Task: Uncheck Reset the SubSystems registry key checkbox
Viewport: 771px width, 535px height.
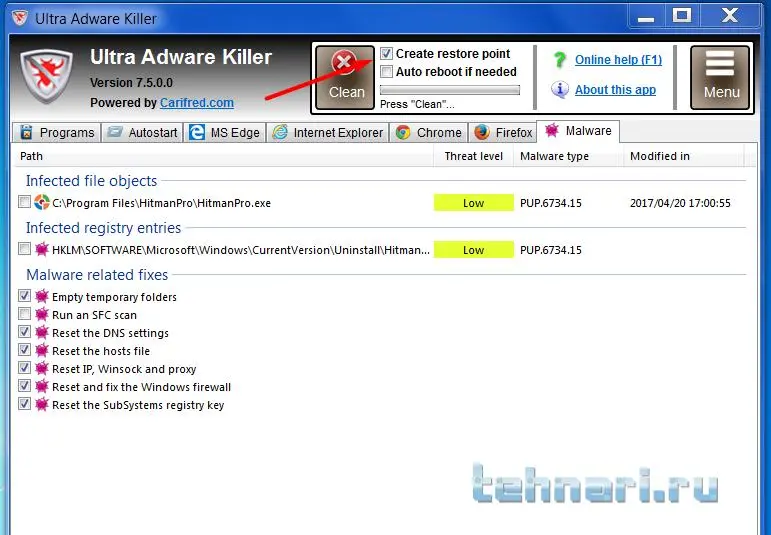Action: (24, 404)
